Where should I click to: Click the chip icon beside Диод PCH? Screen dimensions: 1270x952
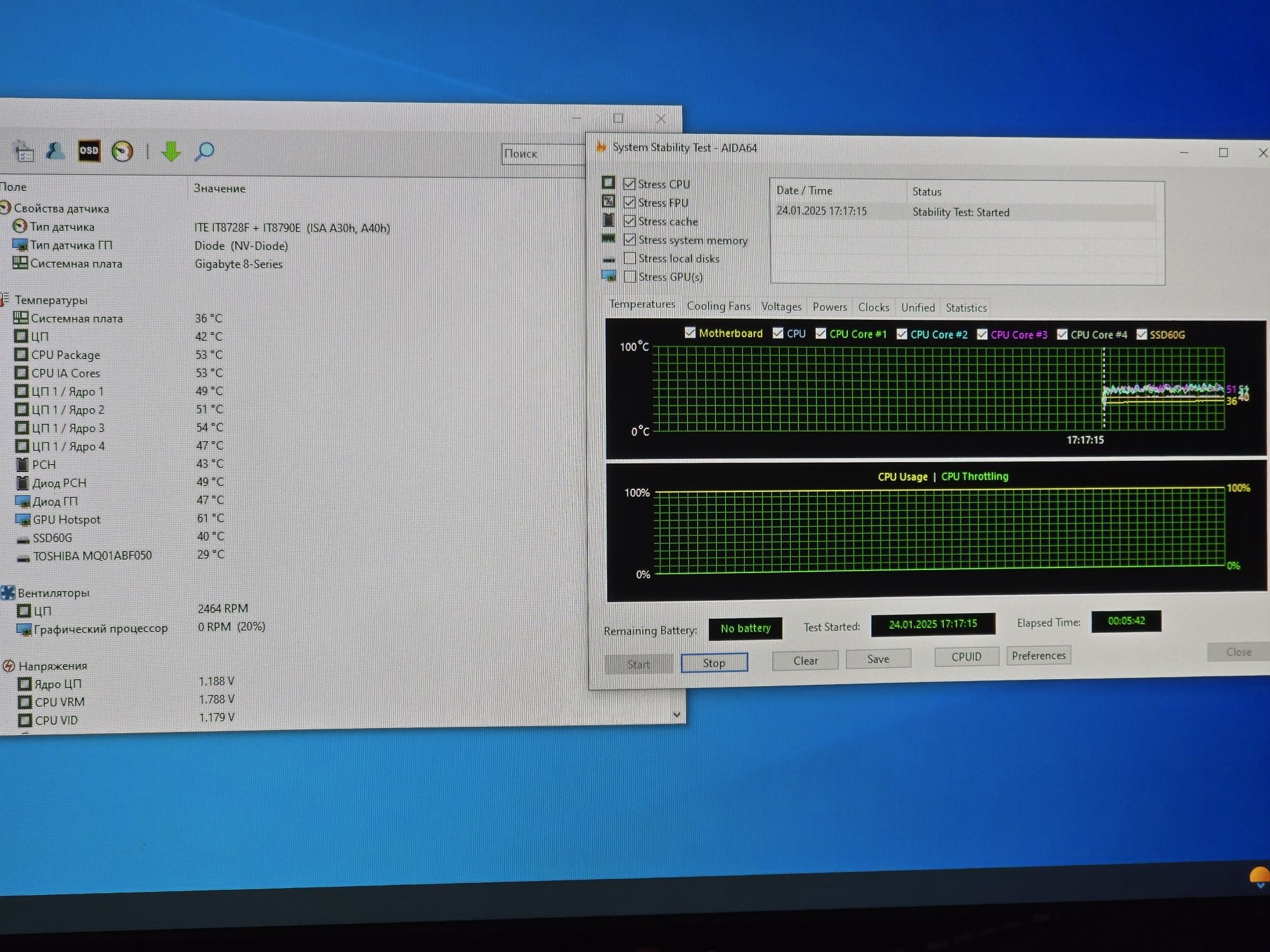point(23,483)
